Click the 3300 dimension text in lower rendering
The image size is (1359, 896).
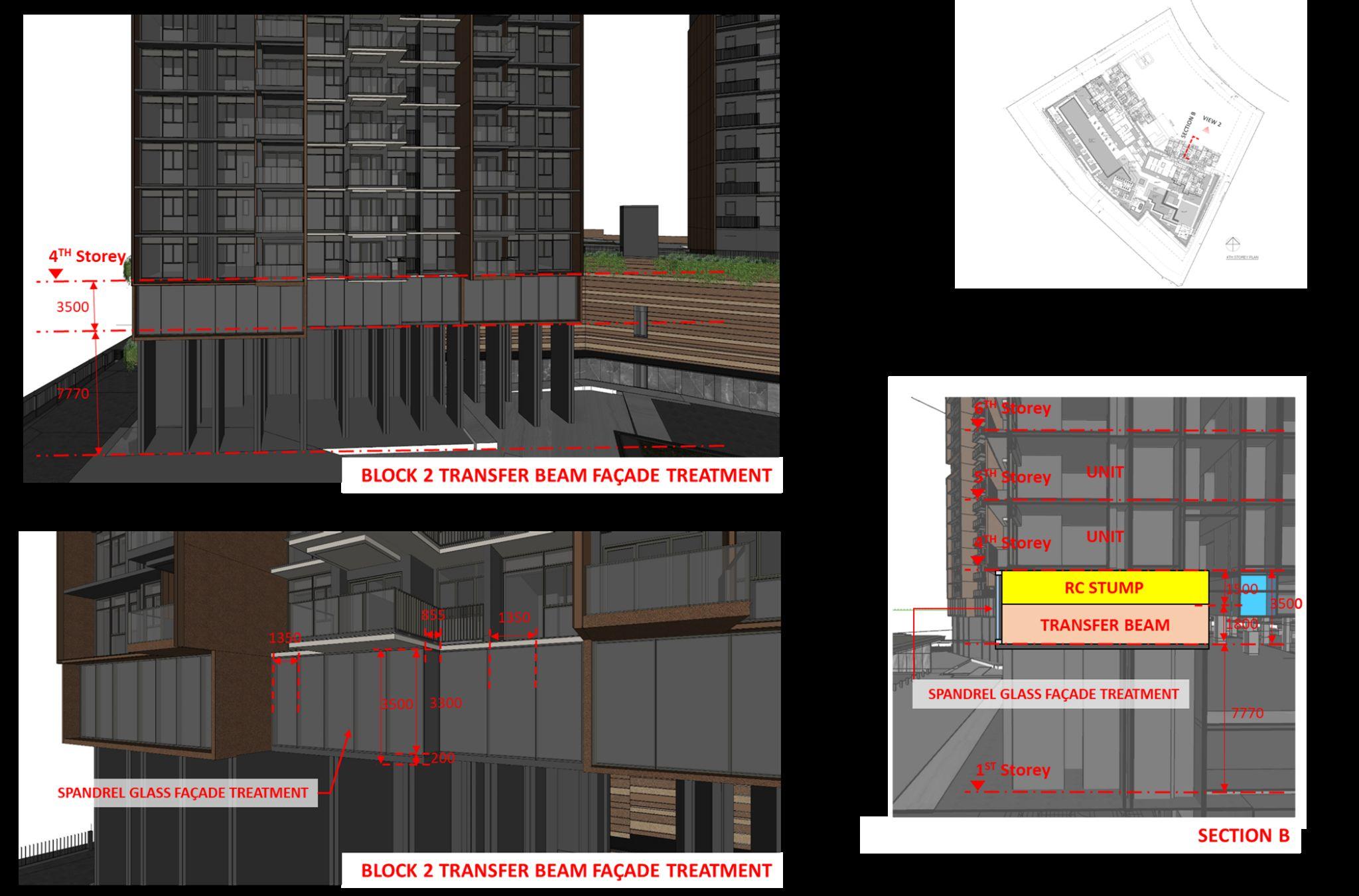click(445, 702)
